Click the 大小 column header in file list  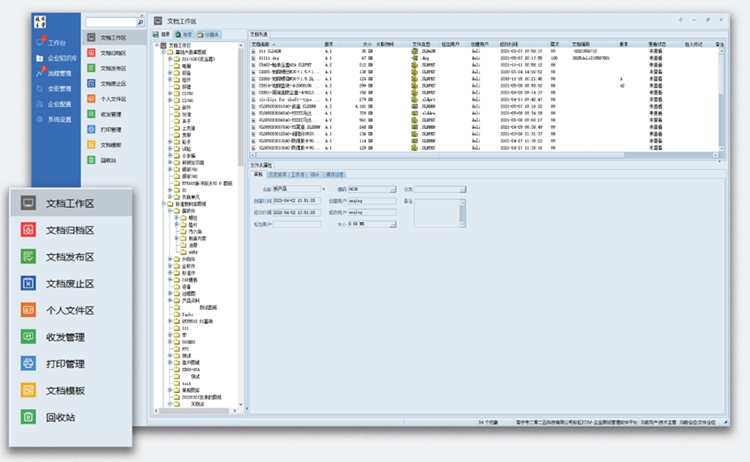click(x=367, y=44)
